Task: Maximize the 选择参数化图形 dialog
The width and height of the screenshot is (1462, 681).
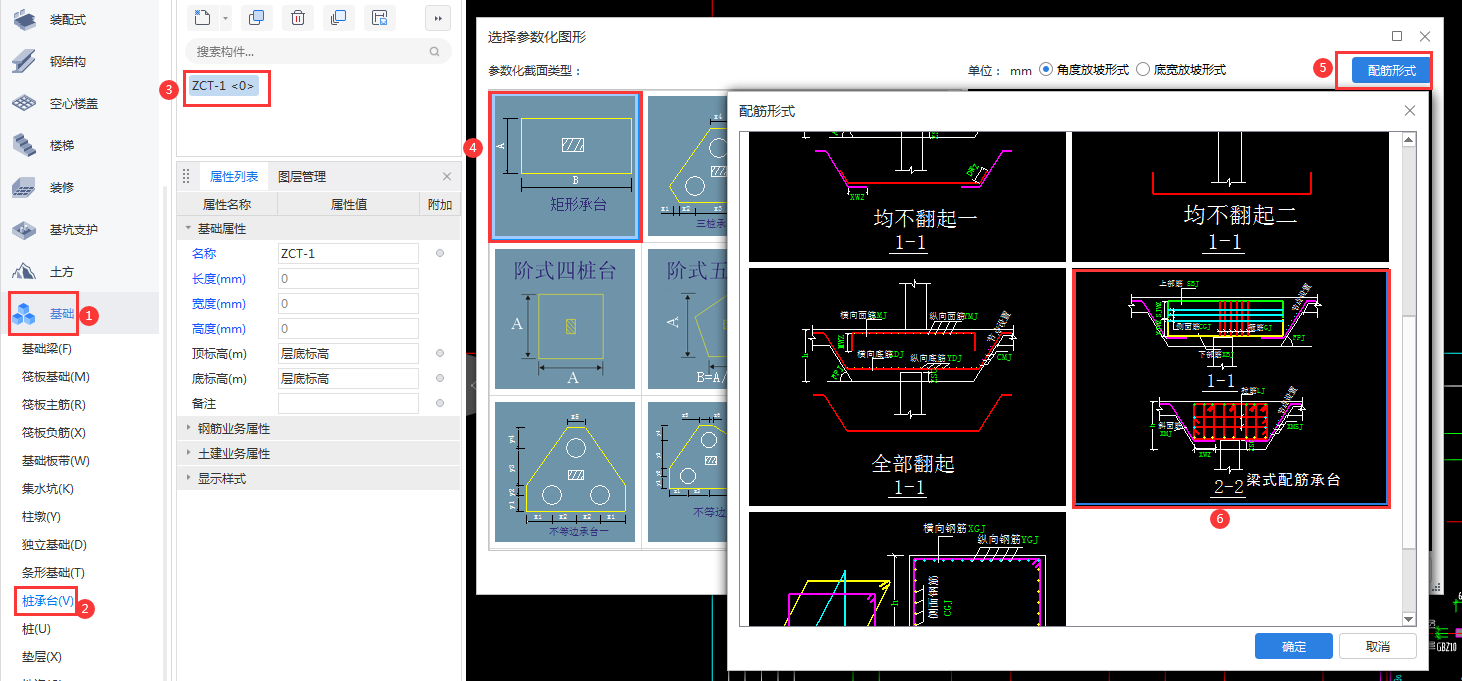Action: (x=1397, y=36)
